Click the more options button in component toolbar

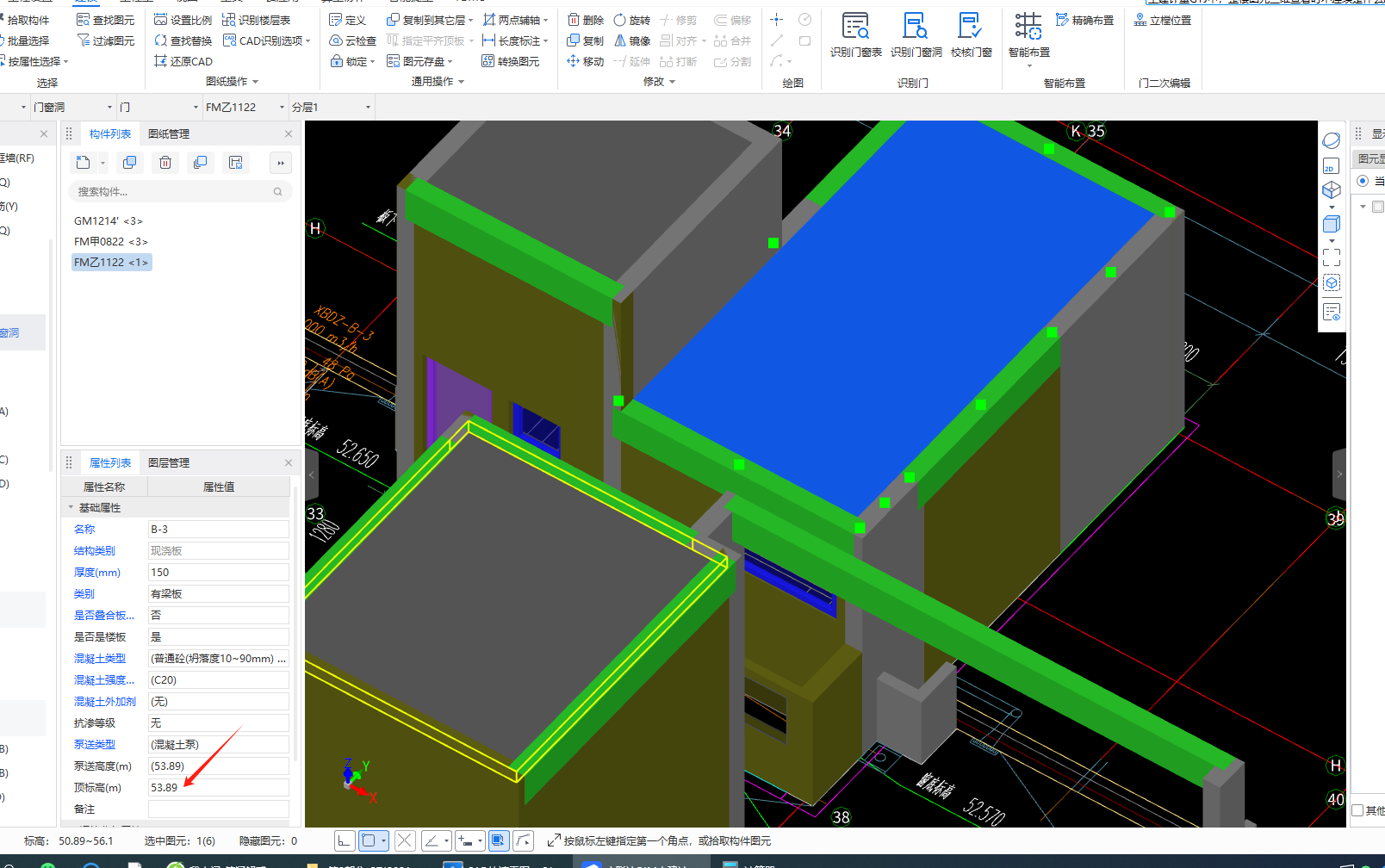[x=280, y=163]
